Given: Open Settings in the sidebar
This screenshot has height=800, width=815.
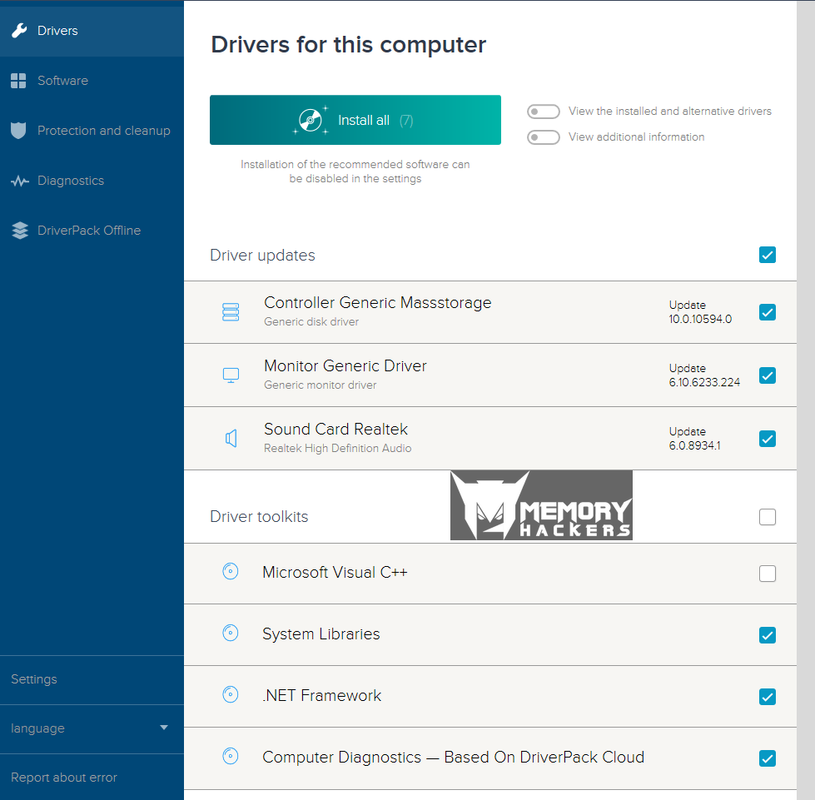Looking at the screenshot, I should tap(91, 679).
